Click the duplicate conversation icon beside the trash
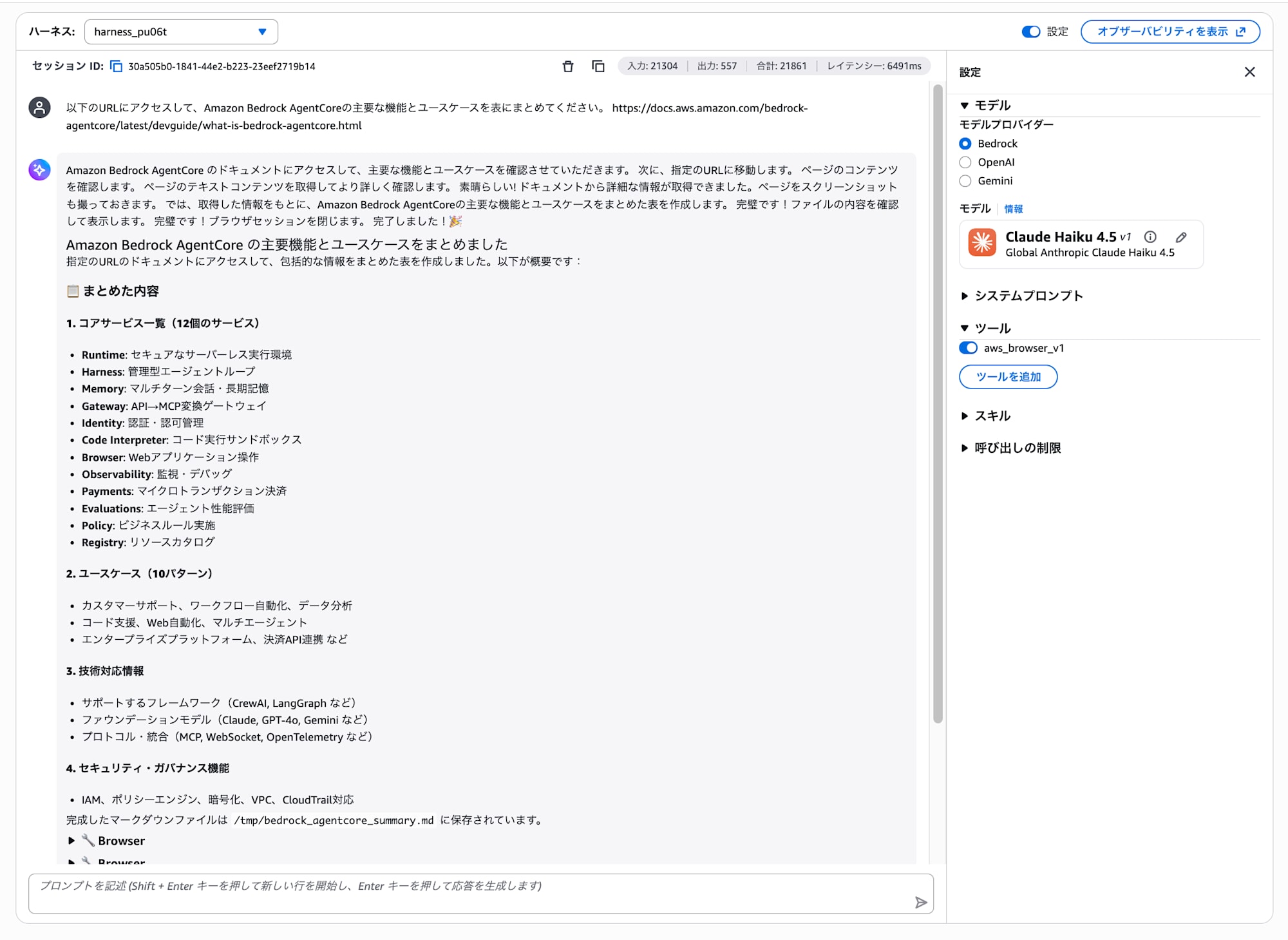The image size is (1288, 940). (598, 66)
